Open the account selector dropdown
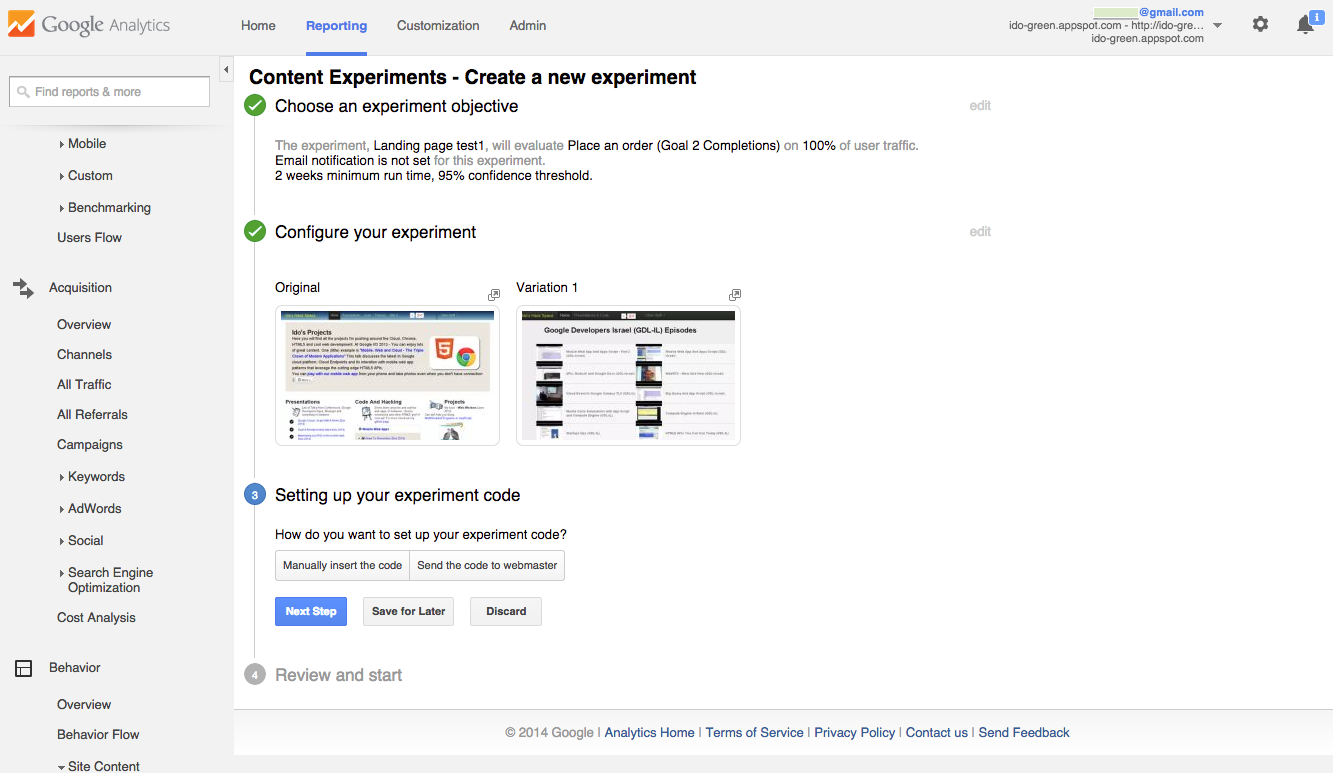The width and height of the screenshot is (1333, 773). click(x=1217, y=26)
